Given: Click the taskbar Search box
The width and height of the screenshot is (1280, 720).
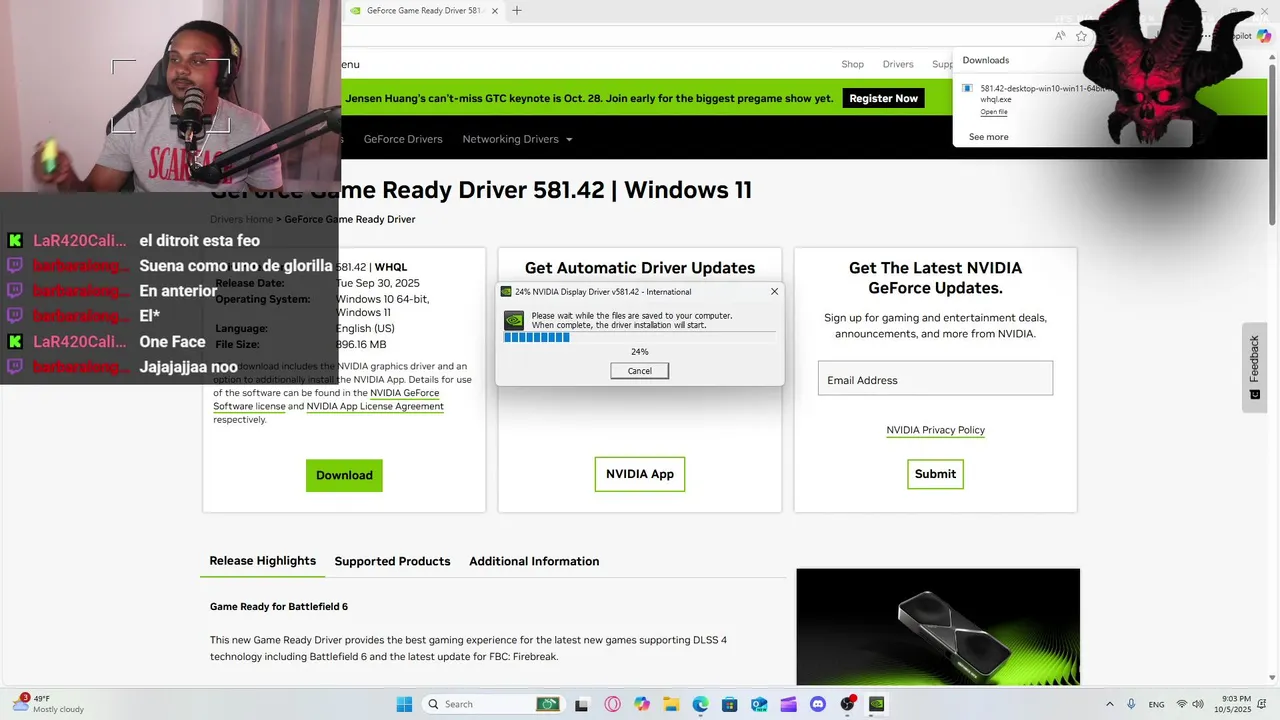Looking at the screenshot, I should coord(492,704).
